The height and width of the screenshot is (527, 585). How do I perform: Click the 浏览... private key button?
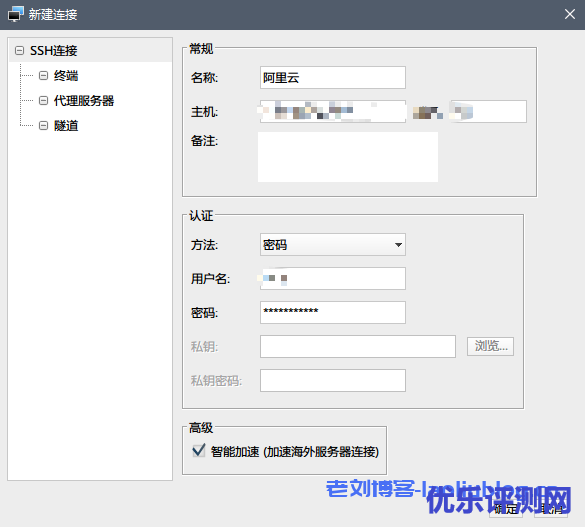(490, 346)
